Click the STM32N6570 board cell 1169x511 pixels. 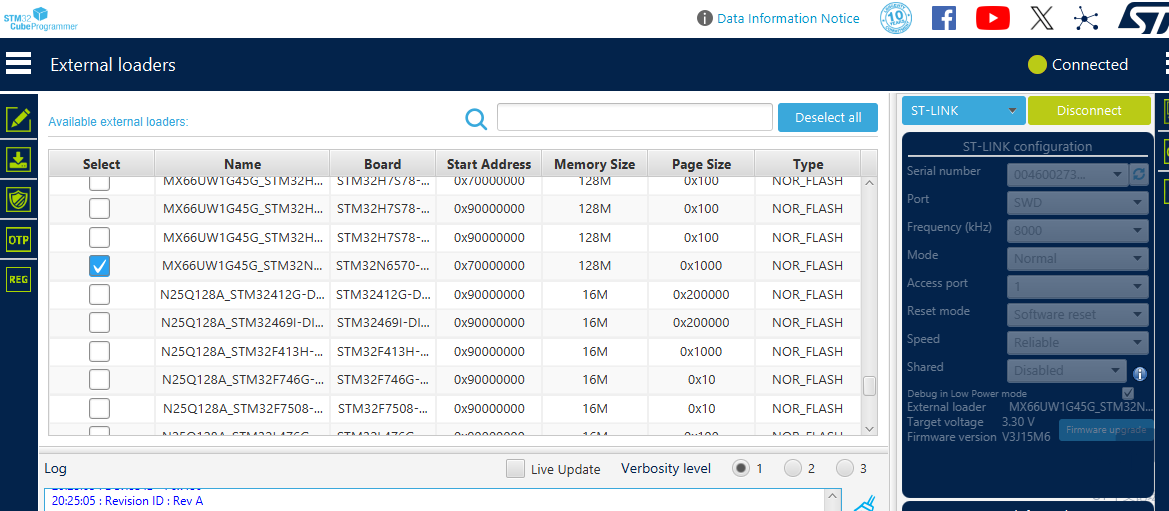(x=382, y=266)
